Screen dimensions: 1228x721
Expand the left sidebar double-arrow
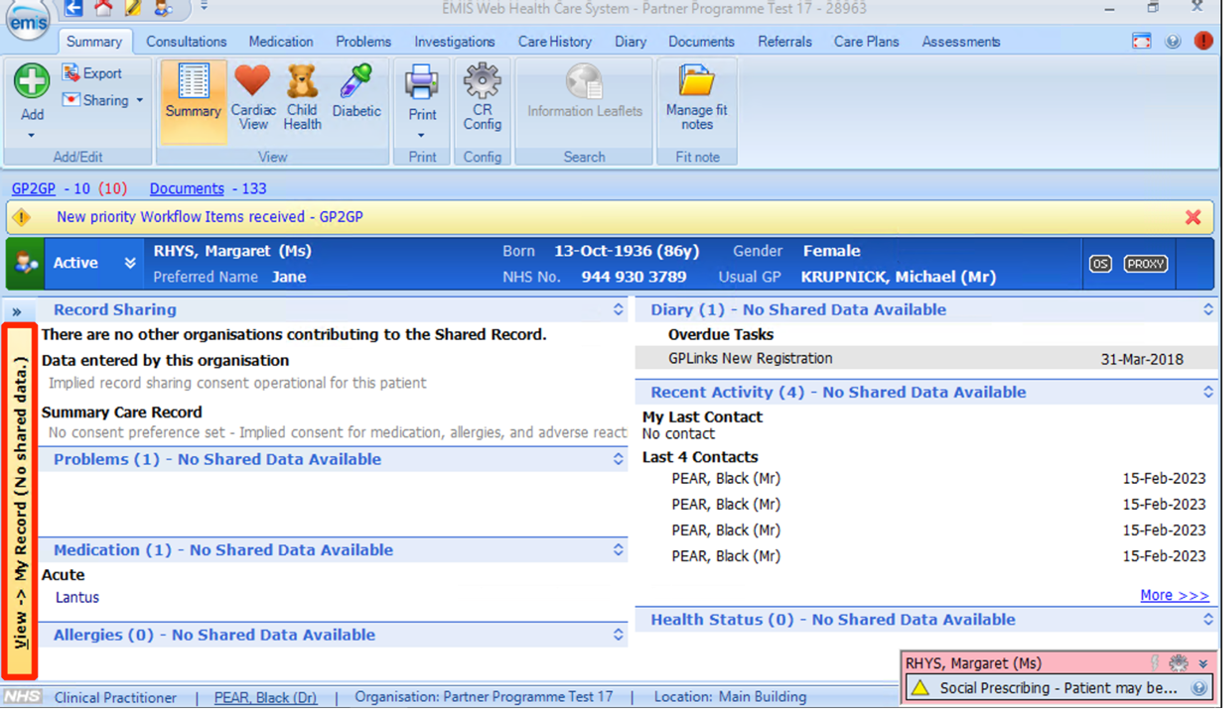[x=17, y=312]
